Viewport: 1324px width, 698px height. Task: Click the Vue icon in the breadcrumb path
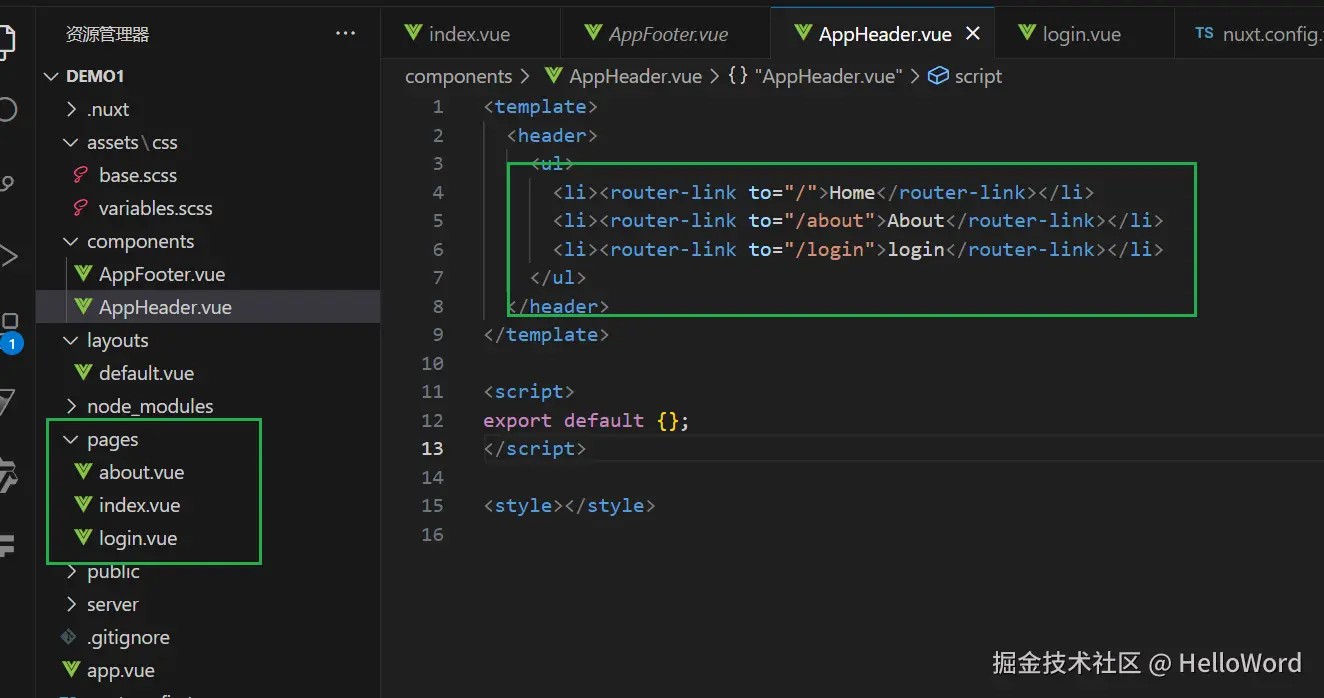[x=553, y=76]
